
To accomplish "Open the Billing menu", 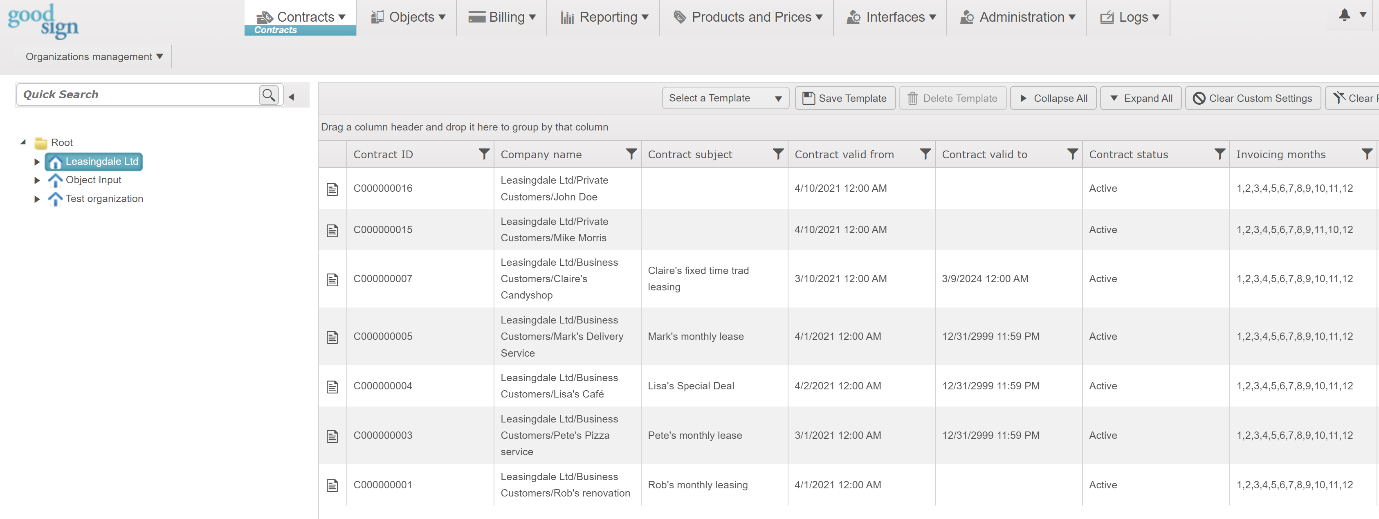I will (x=501, y=17).
